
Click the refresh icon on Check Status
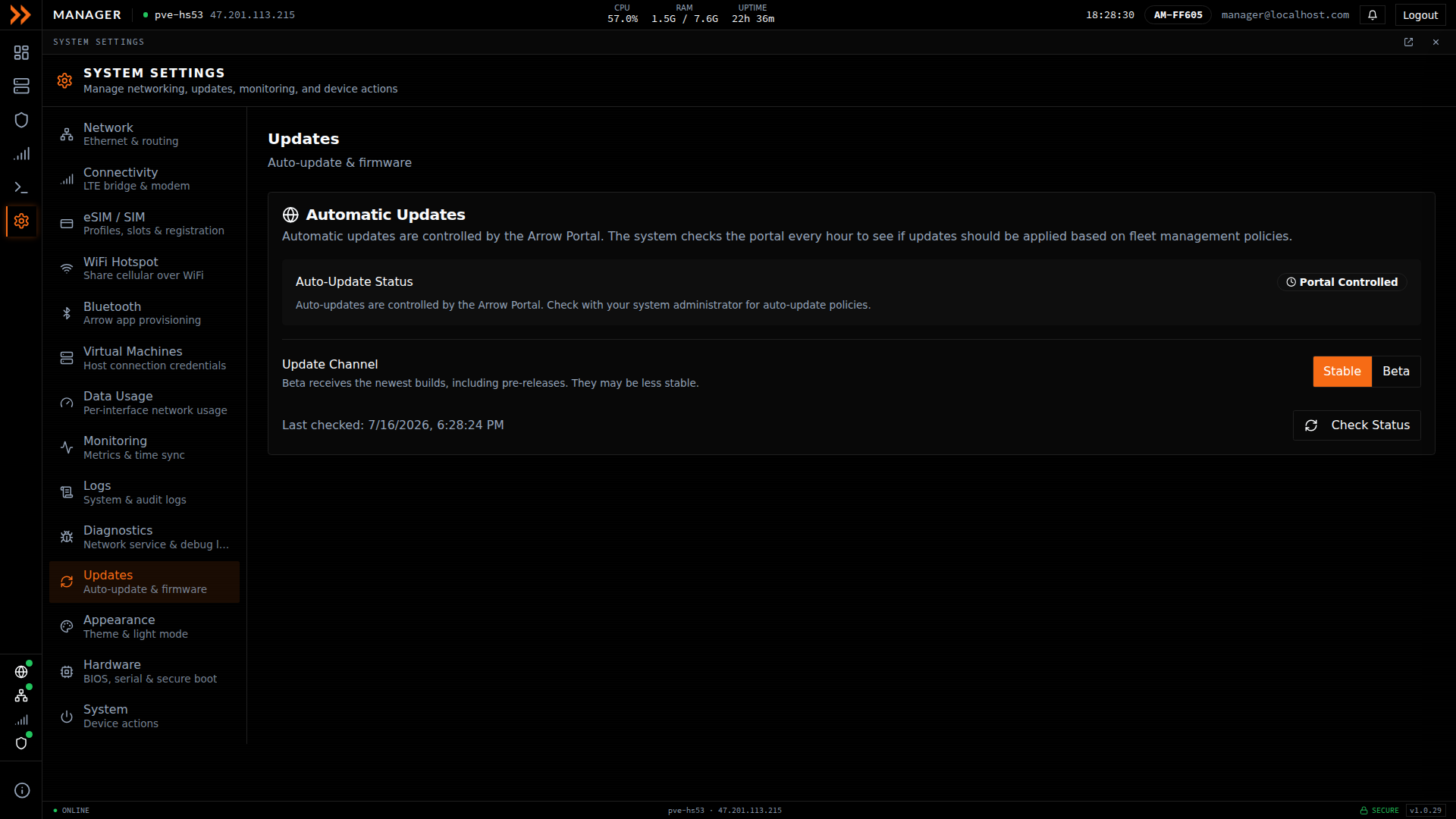(1311, 425)
